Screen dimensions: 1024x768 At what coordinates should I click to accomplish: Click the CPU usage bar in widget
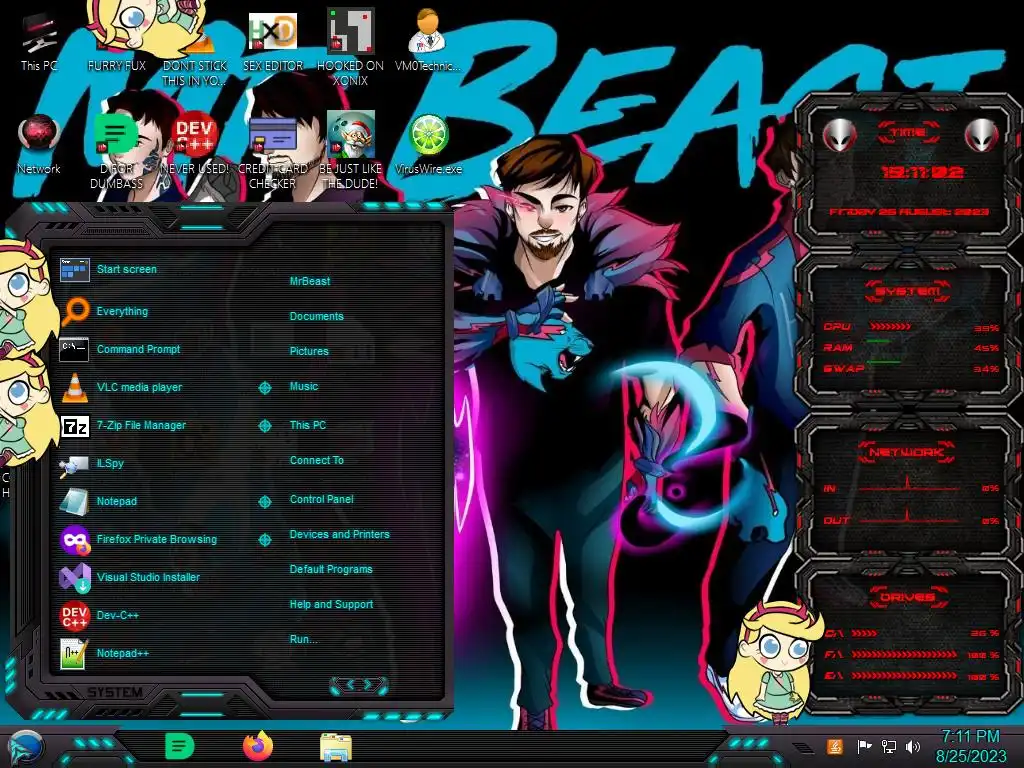(891, 327)
